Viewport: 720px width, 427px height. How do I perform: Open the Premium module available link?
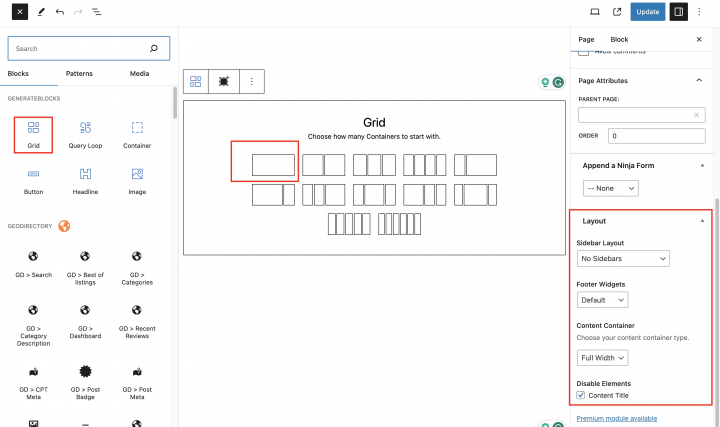coord(617,418)
